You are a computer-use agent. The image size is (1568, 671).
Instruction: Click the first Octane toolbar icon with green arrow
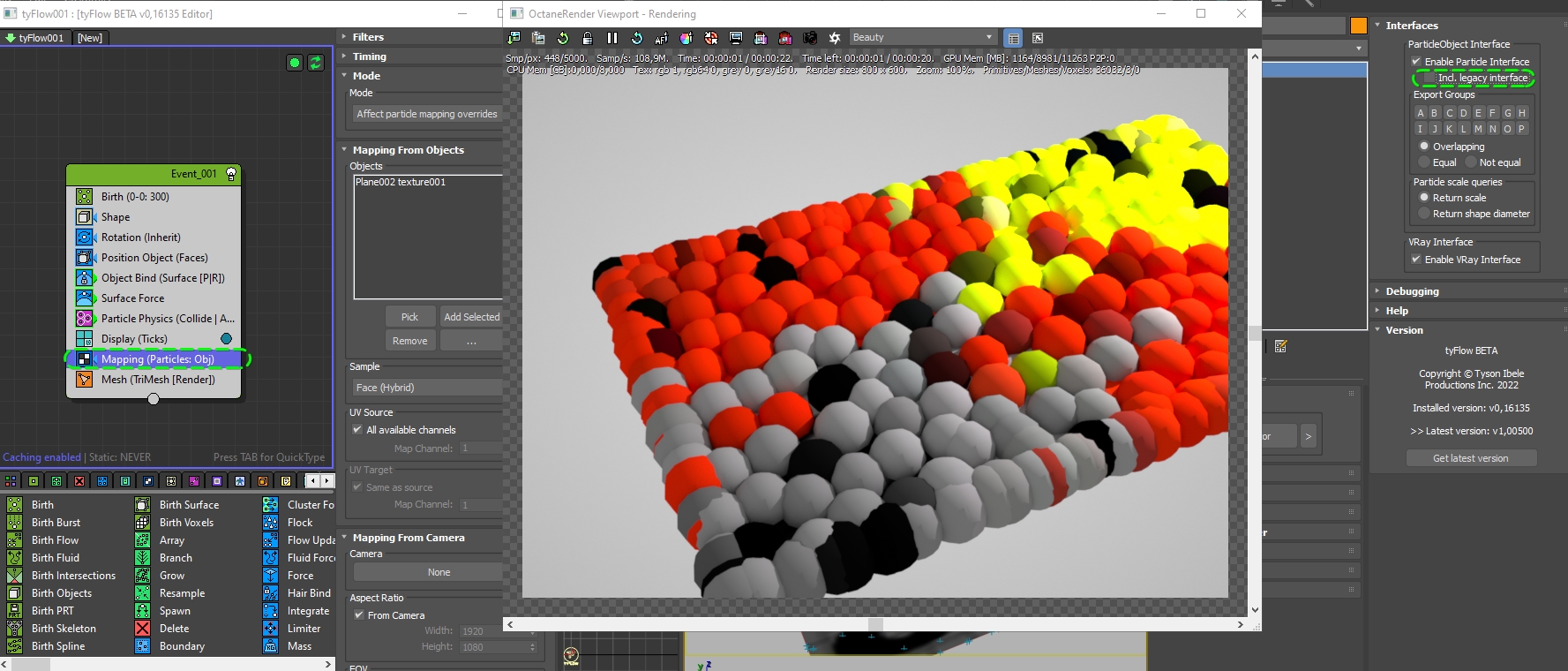click(514, 38)
